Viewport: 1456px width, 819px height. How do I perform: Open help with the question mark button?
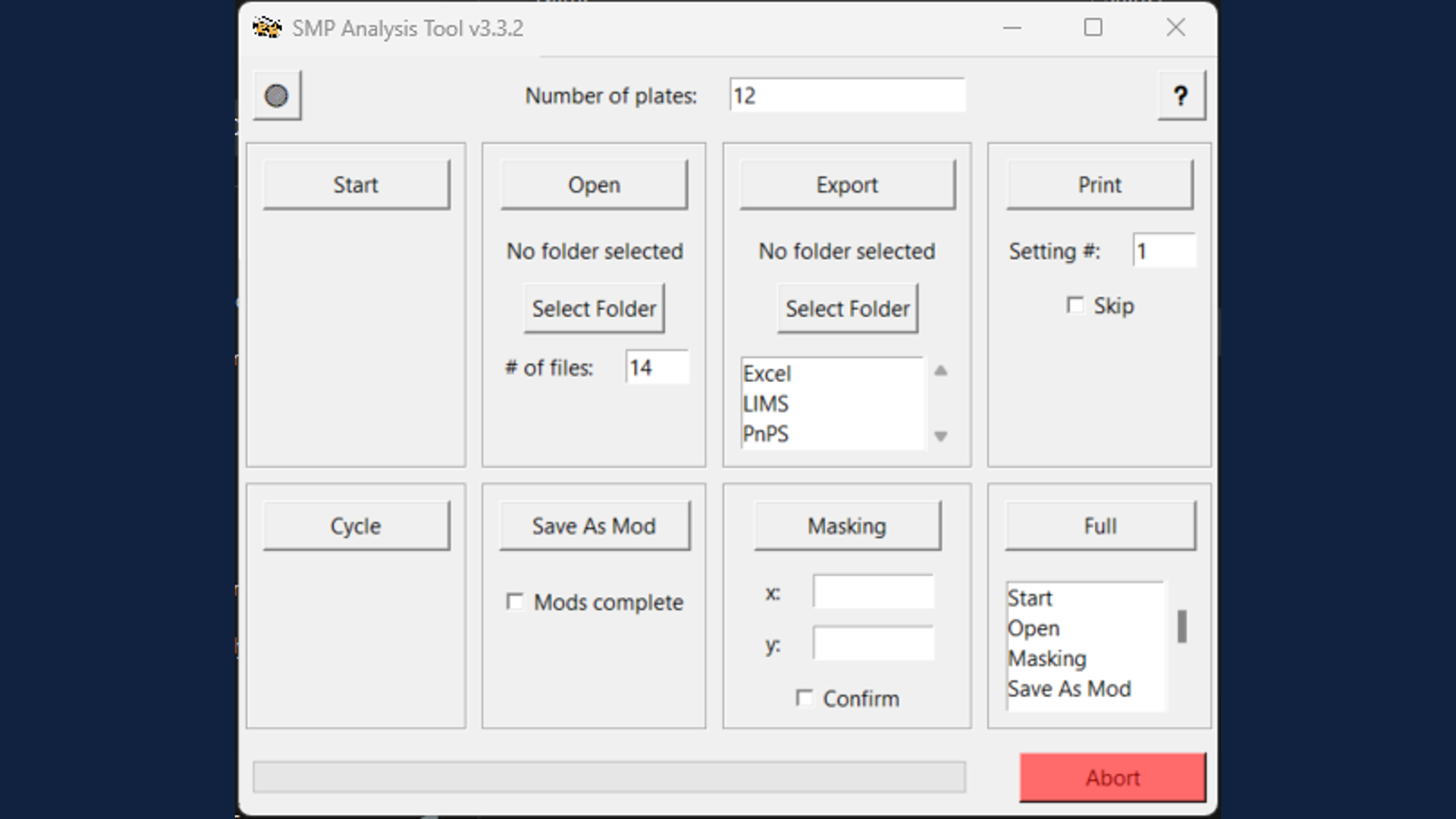(1181, 96)
